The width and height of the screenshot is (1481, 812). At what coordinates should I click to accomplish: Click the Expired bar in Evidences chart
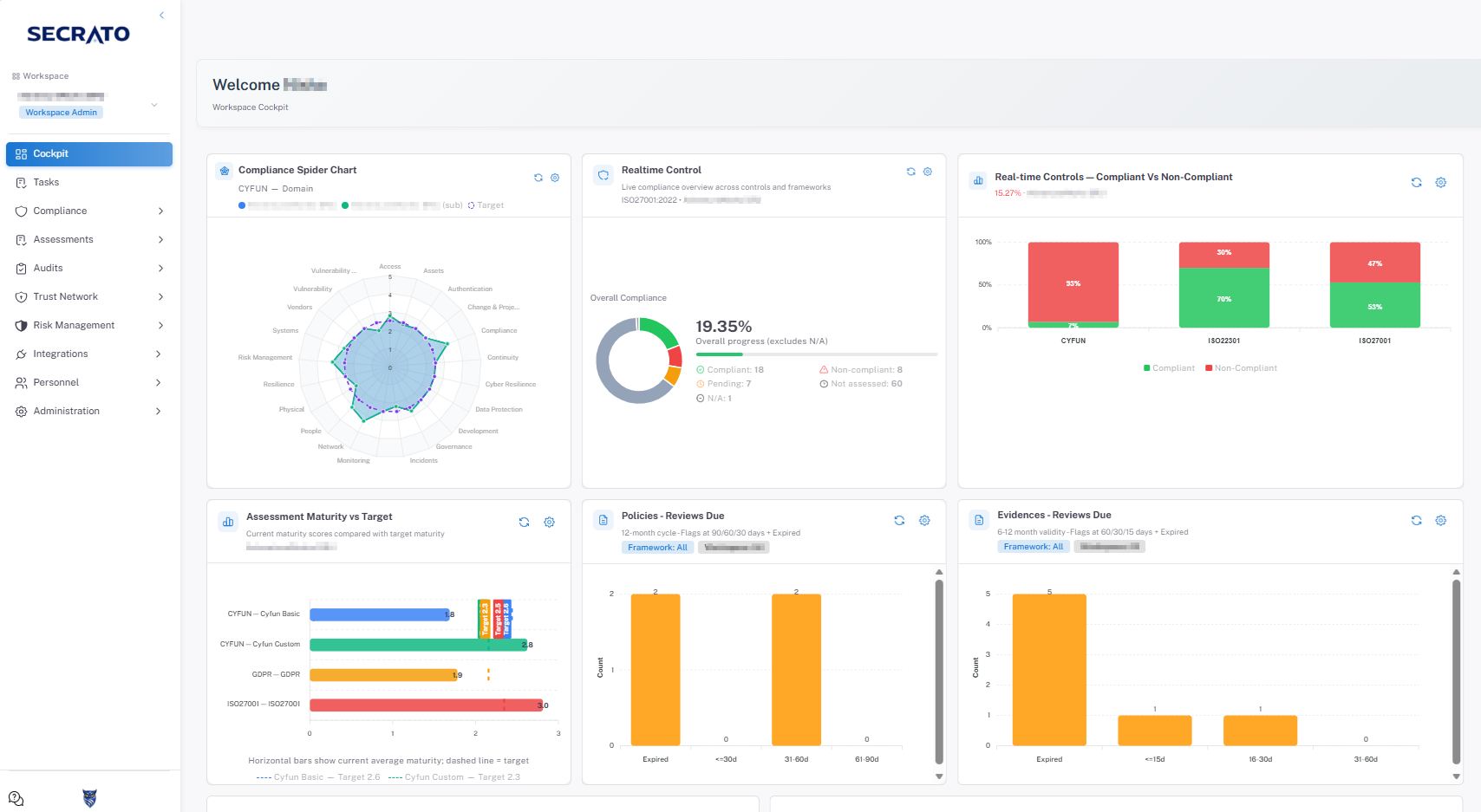tap(1049, 670)
